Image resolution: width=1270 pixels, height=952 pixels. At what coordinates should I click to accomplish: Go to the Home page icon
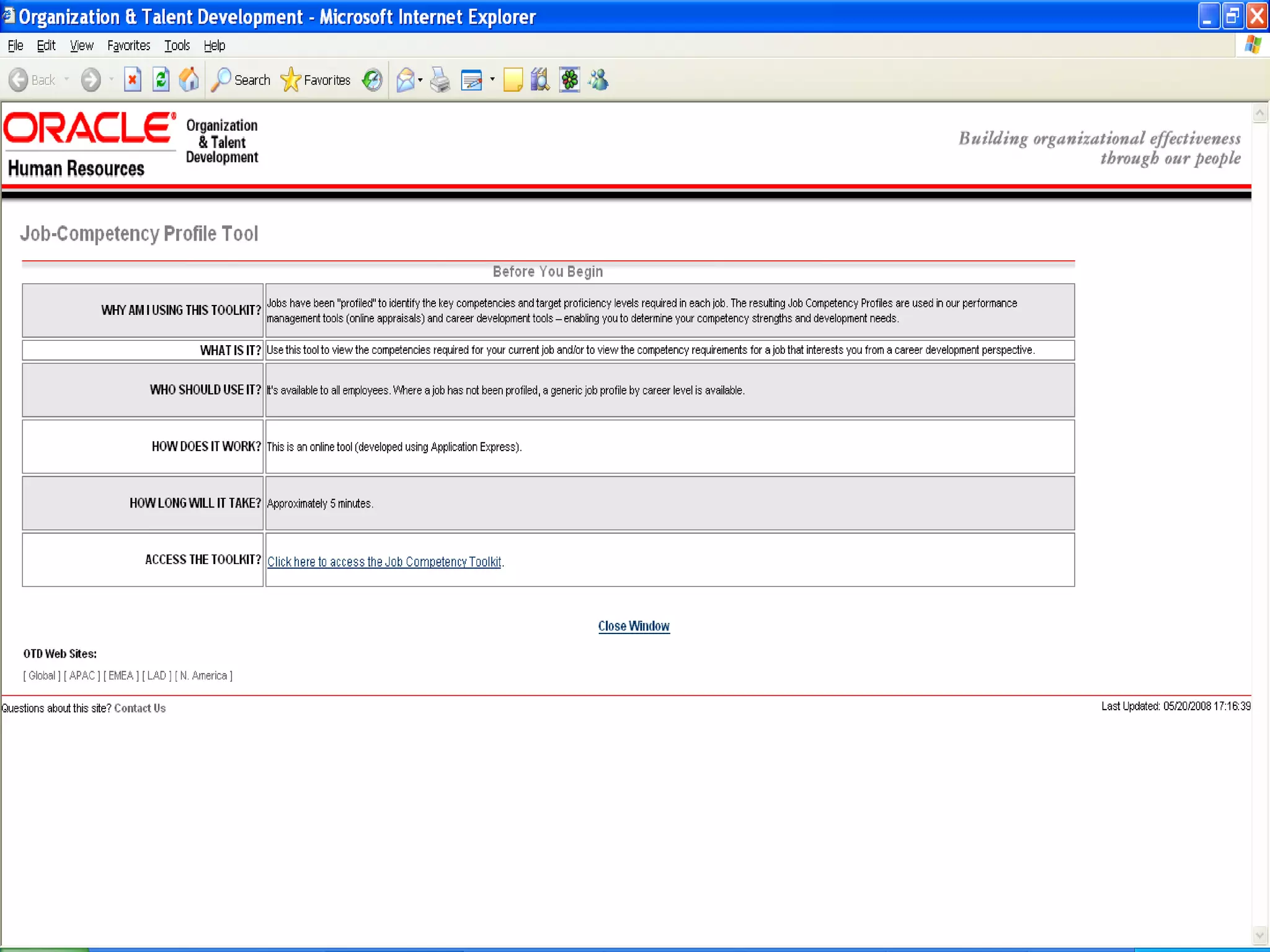pos(189,80)
